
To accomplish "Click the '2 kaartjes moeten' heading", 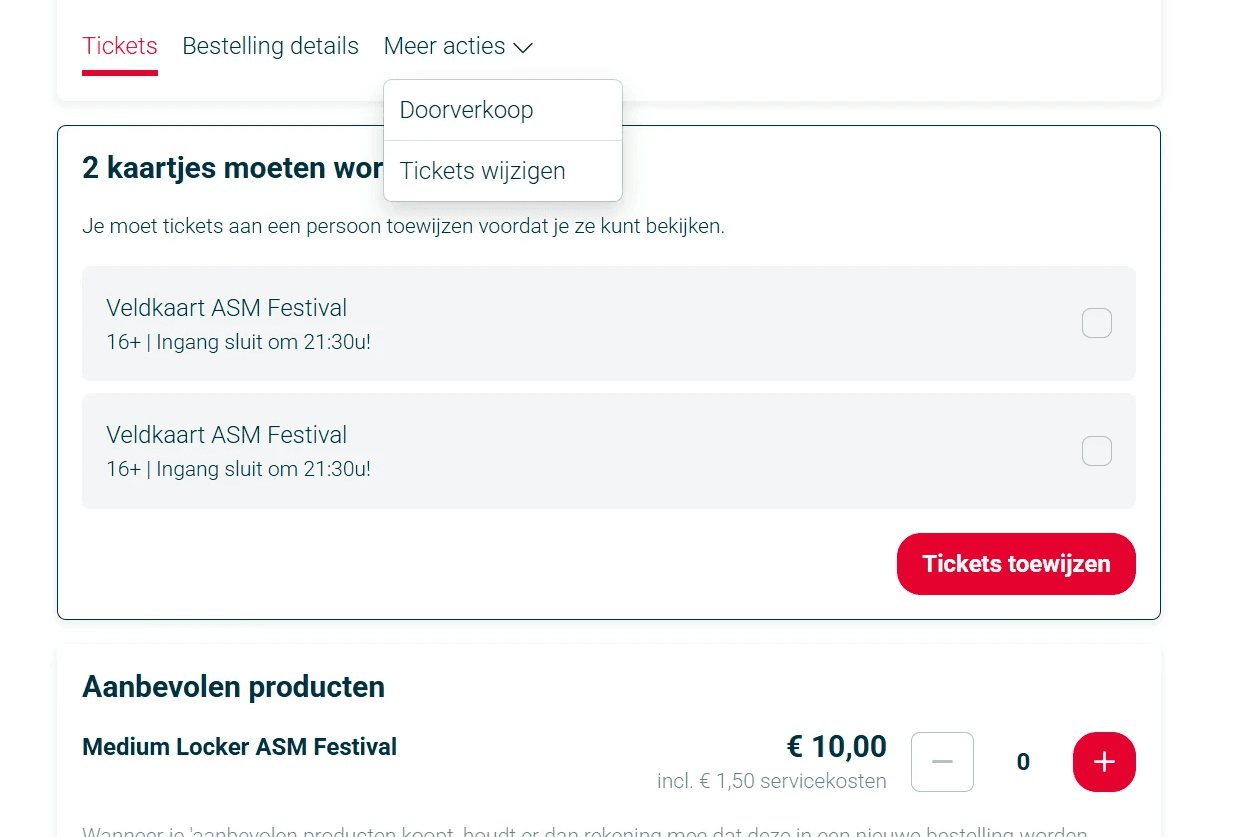I will click(x=232, y=167).
